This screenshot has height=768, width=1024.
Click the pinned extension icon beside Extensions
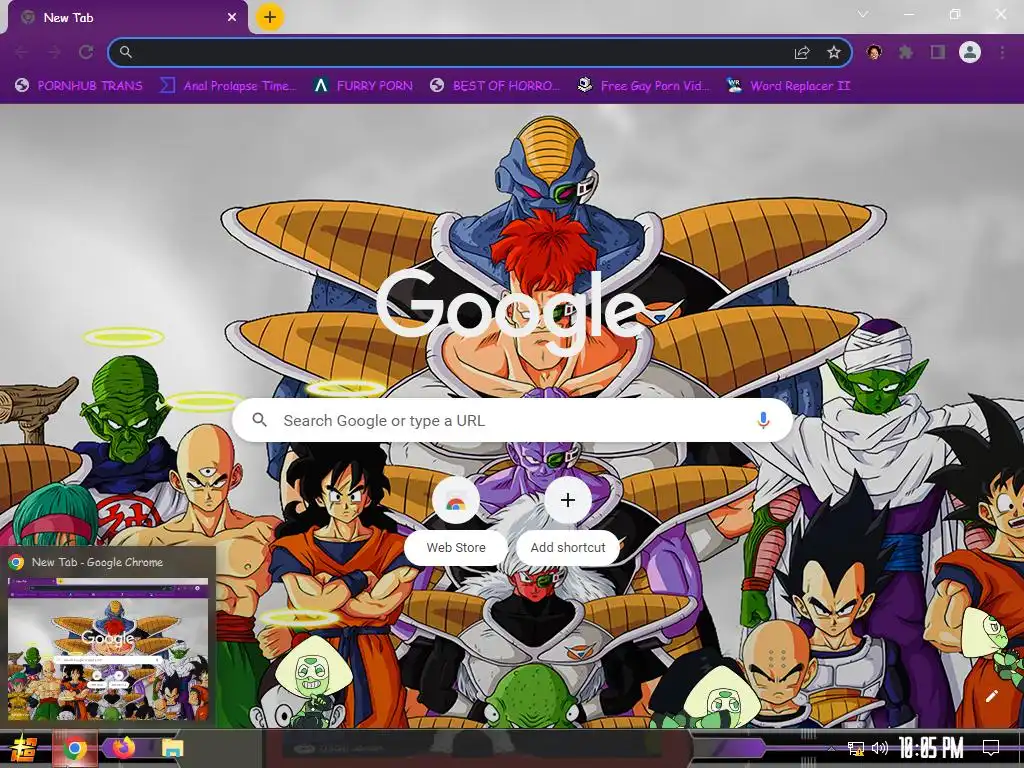click(x=874, y=52)
